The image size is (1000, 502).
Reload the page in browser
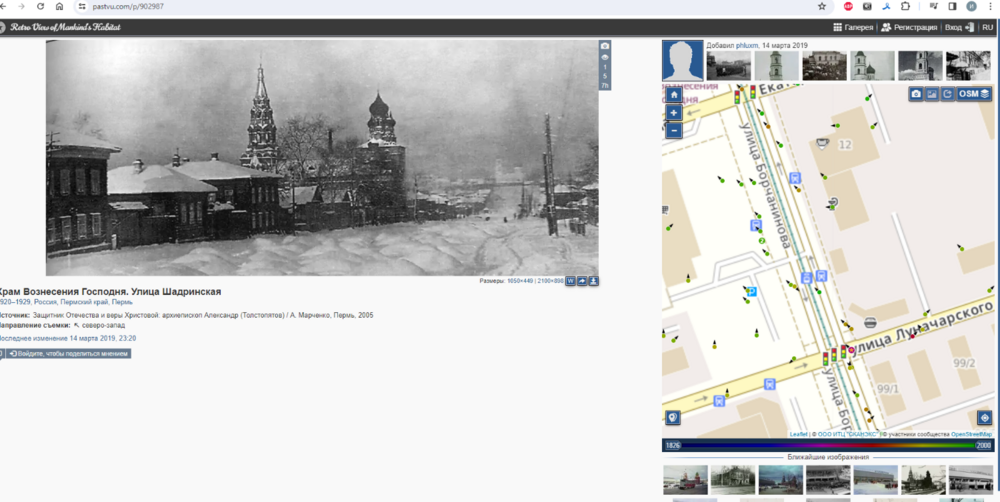click(41, 6)
